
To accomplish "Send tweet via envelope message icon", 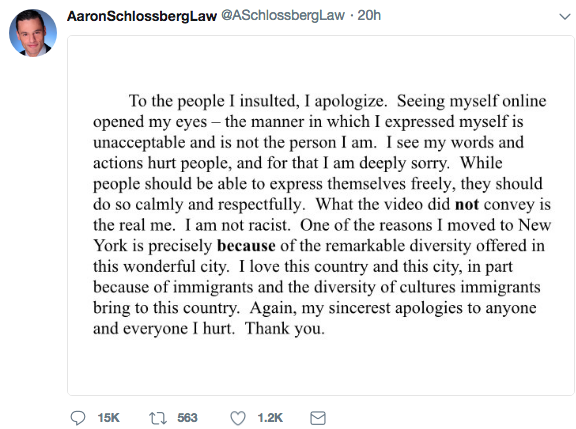I will [x=318, y=418].
